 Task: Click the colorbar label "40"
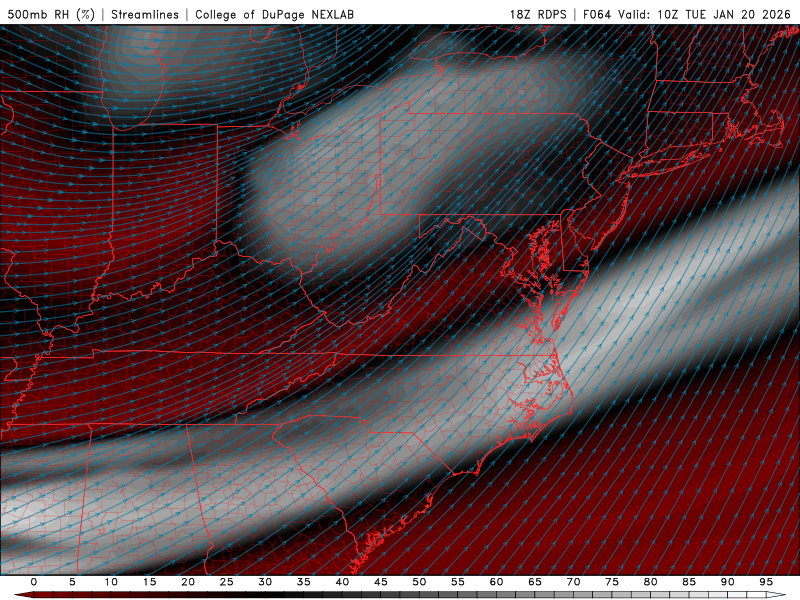click(x=342, y=582)
